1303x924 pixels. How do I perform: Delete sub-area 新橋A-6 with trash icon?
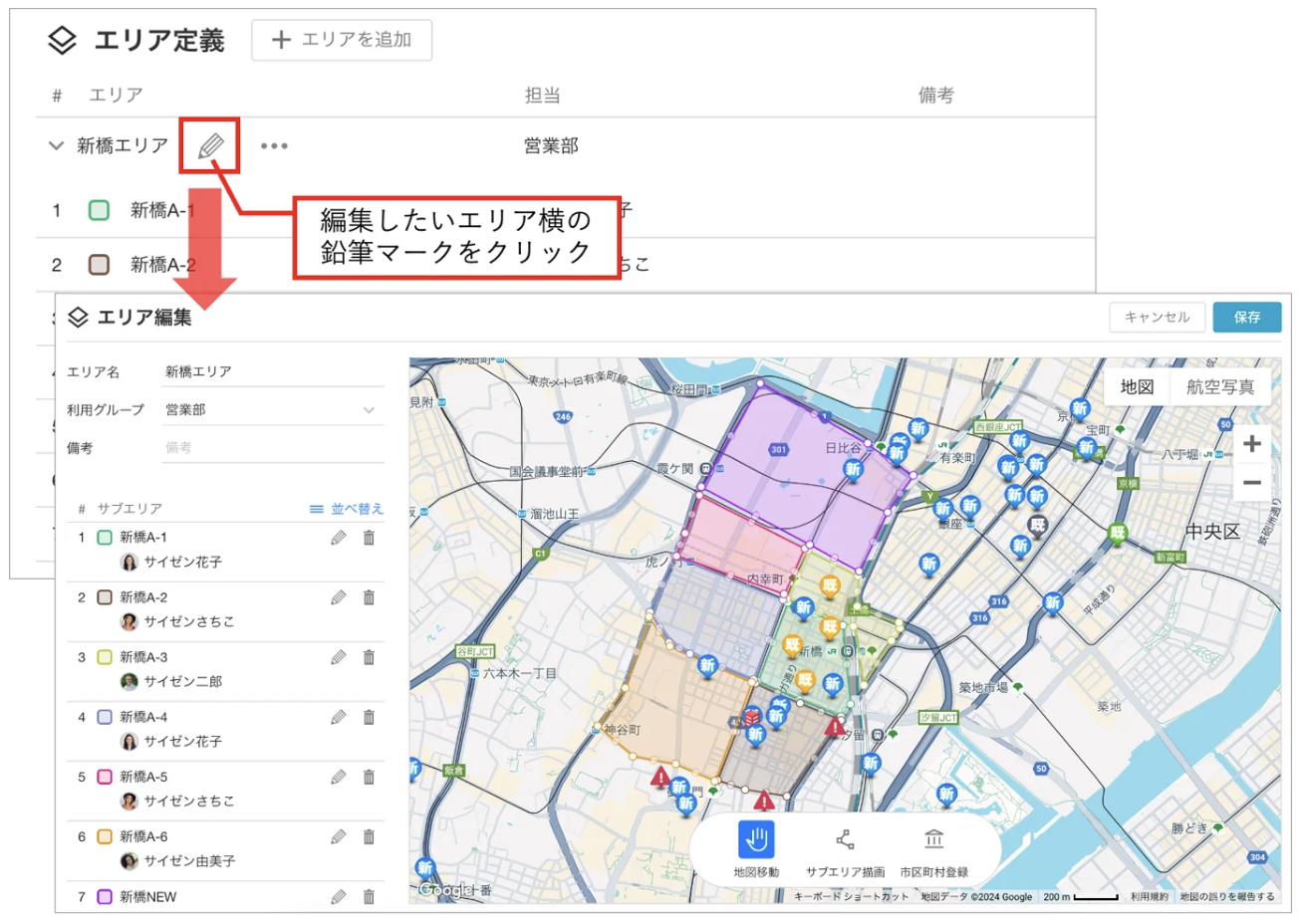tap(369, 837)
